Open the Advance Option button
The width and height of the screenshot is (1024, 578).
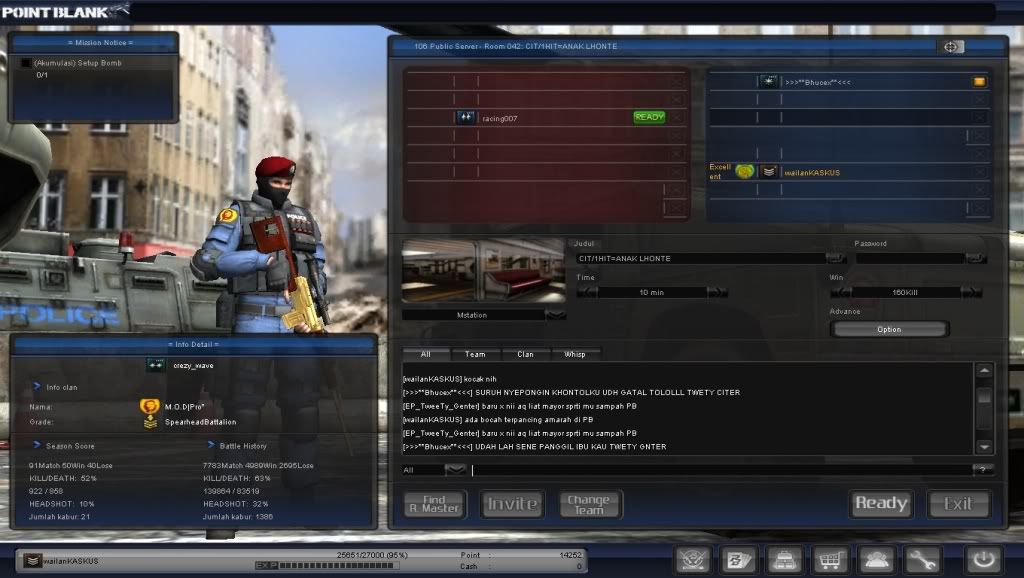pos(889,329)
